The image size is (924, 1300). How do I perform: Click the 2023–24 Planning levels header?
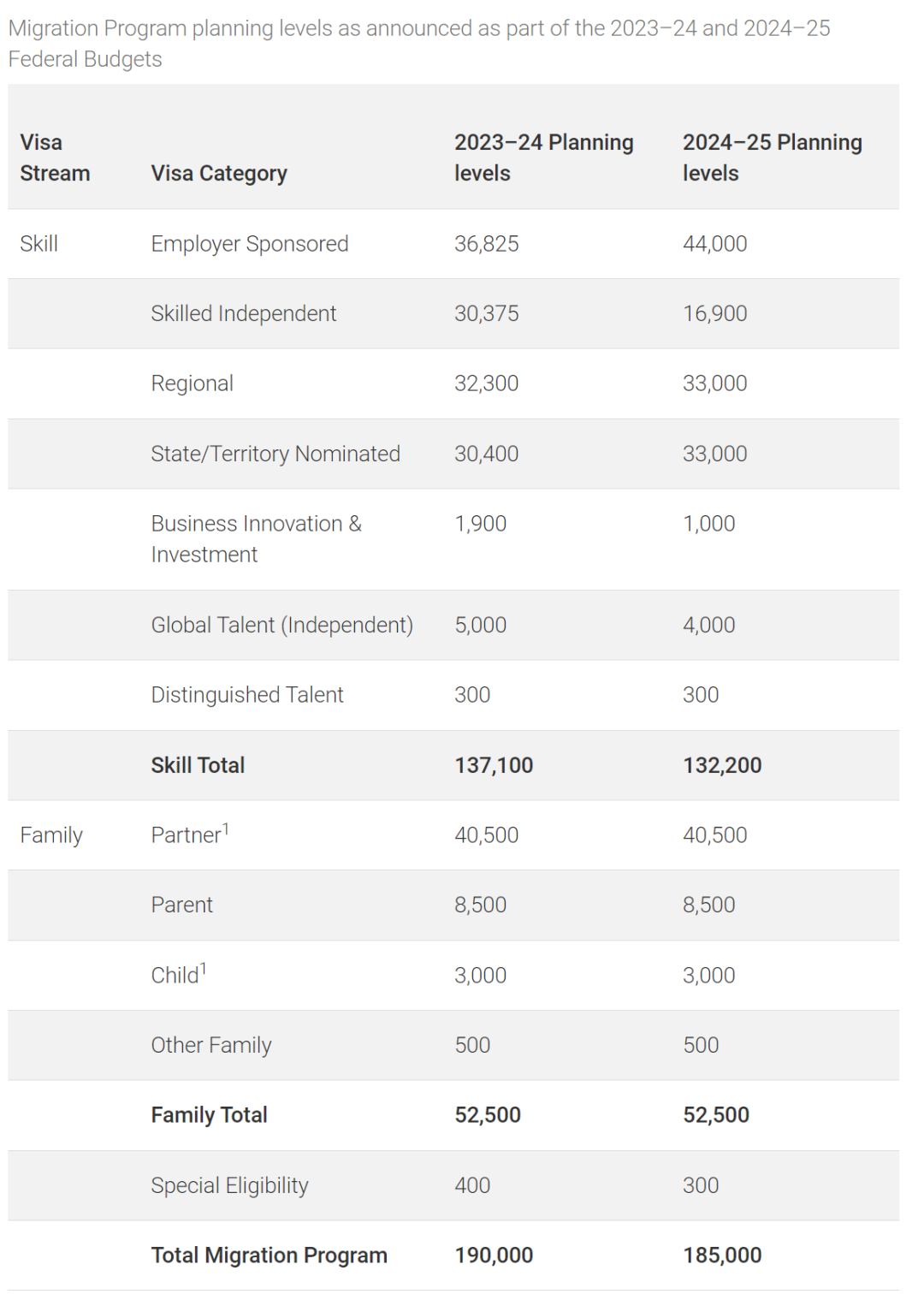(x=543, y=157)
